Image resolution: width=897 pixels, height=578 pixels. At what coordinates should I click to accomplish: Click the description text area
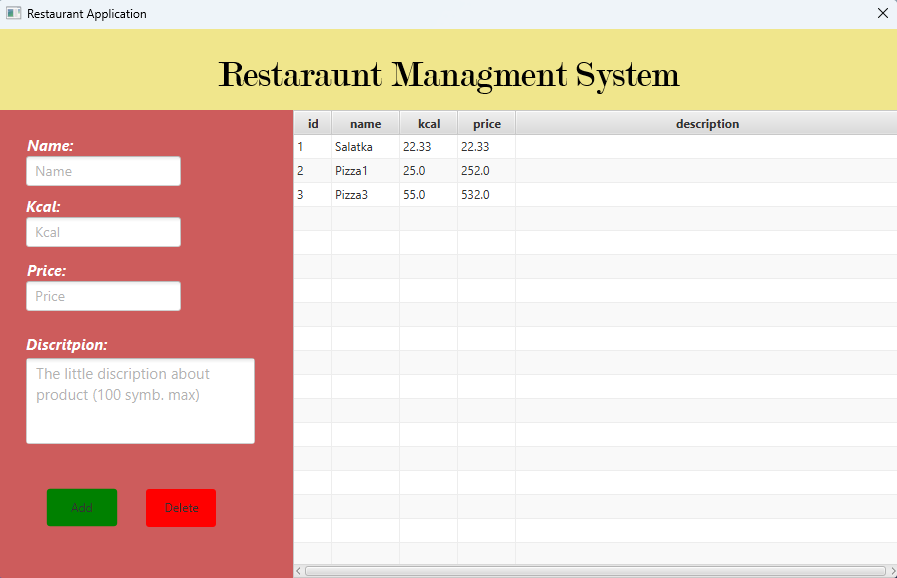(x=140, y=400)
